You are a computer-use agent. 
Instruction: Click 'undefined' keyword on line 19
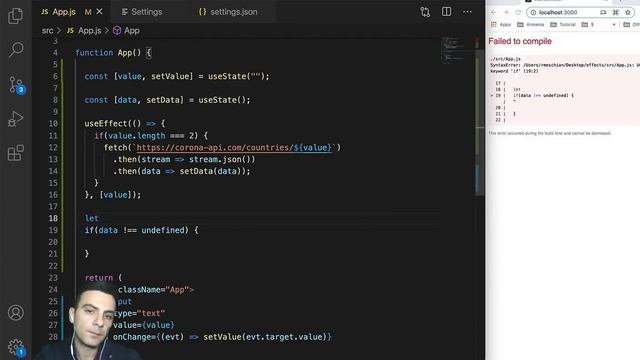tap(162, 230)
